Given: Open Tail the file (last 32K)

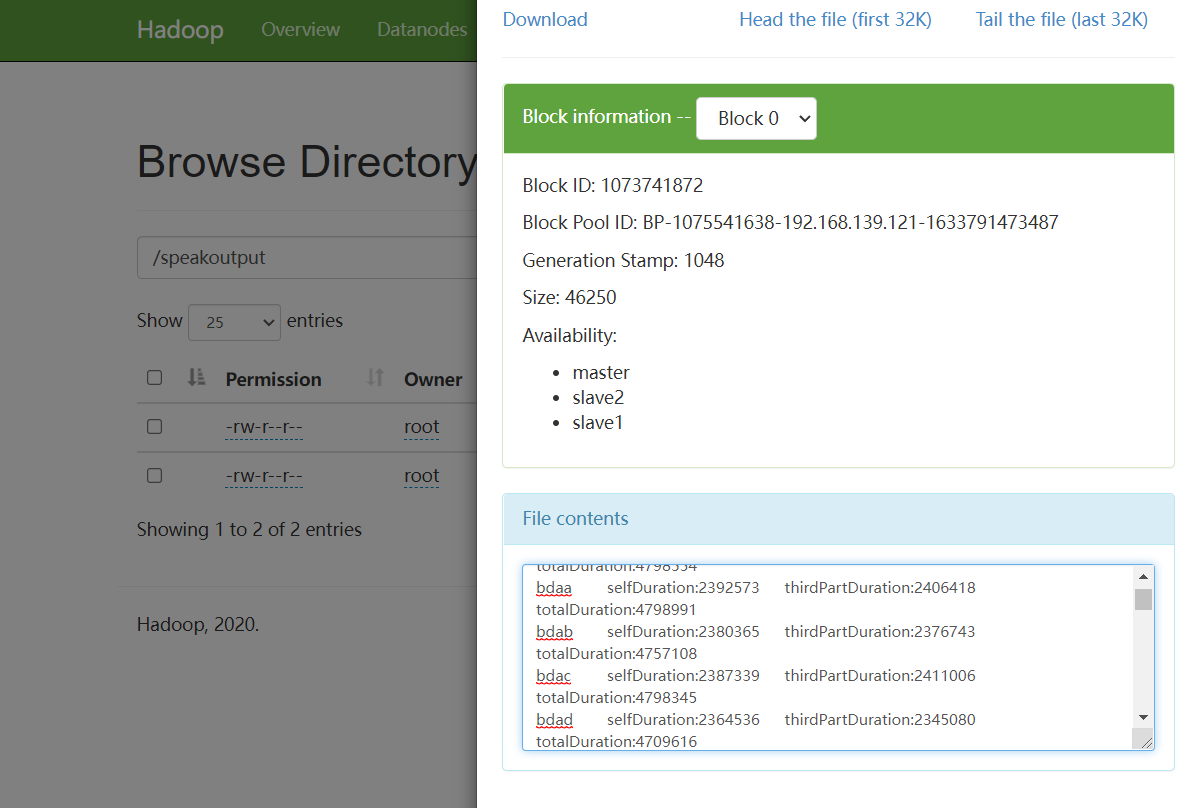Looking at the screenshot, I should (x=1061, y=20).
